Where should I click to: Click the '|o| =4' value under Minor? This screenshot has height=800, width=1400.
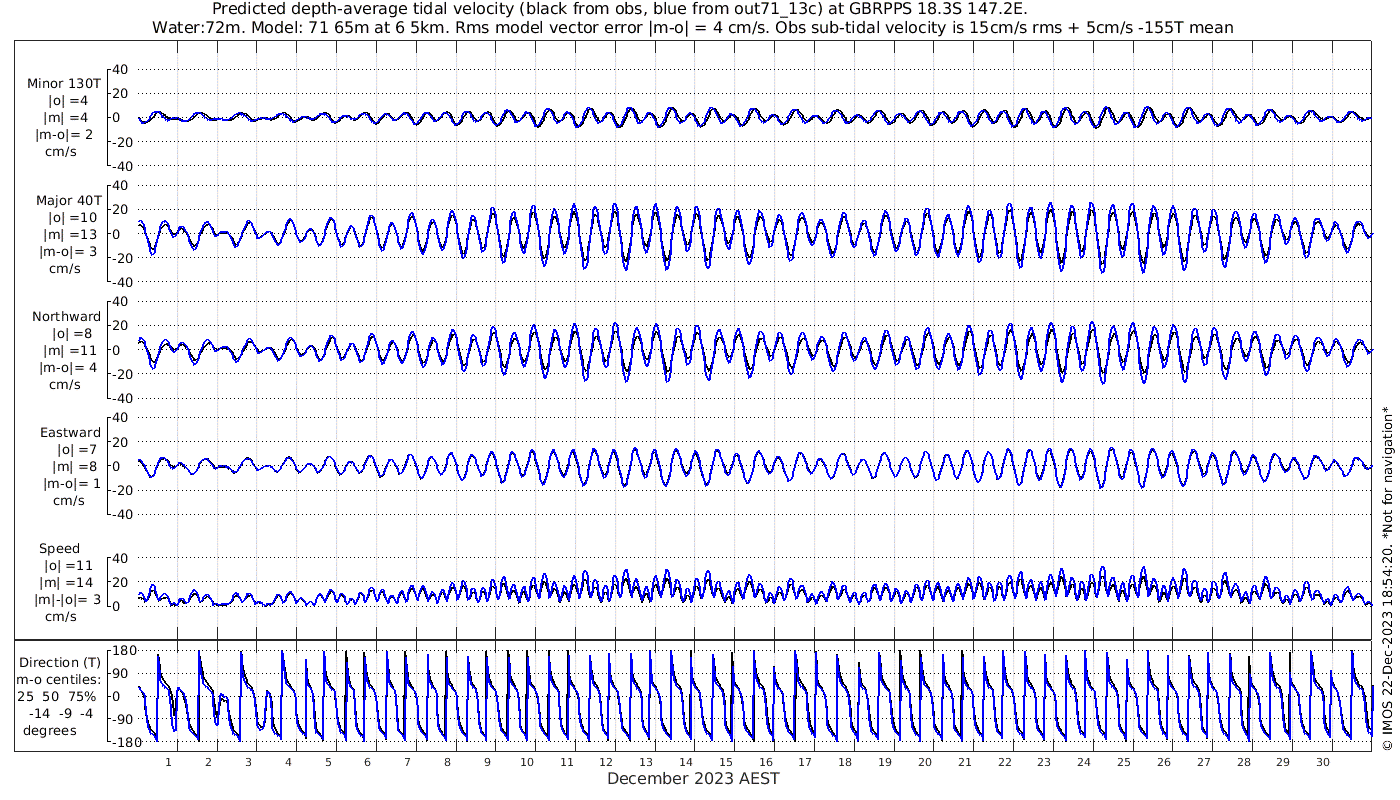pos(68,101)
